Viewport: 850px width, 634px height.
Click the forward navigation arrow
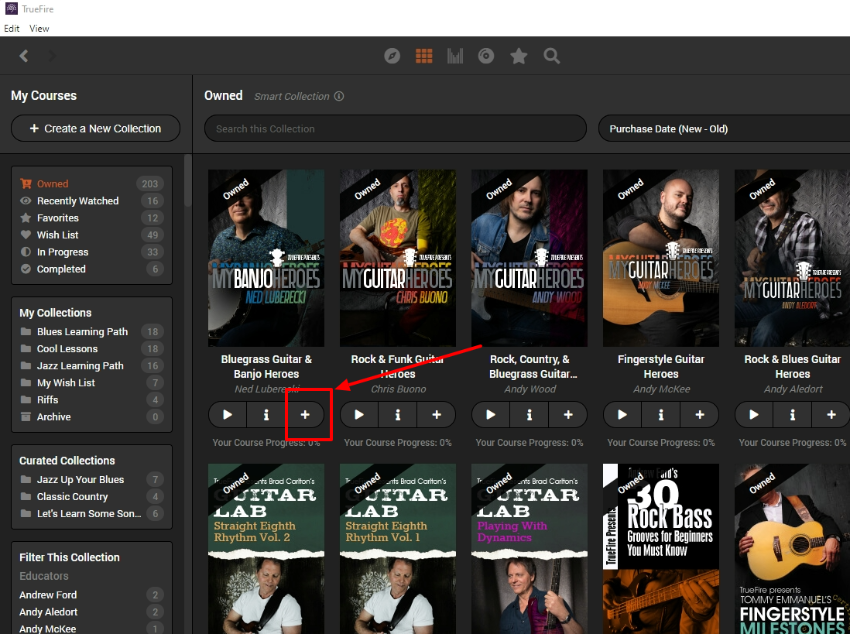[x=51, y=56]
